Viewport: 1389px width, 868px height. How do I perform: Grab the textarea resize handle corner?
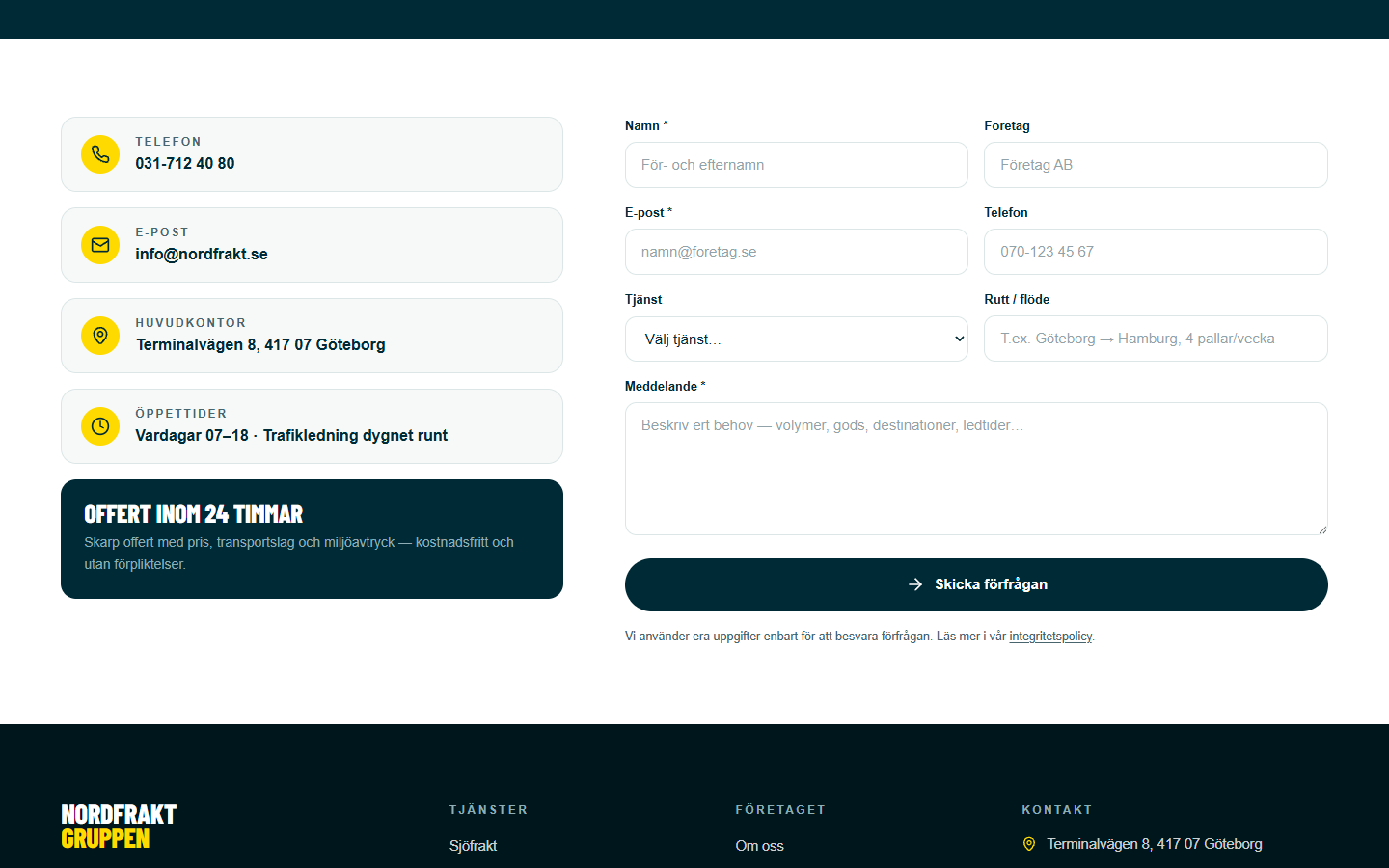click(1322, 529)
